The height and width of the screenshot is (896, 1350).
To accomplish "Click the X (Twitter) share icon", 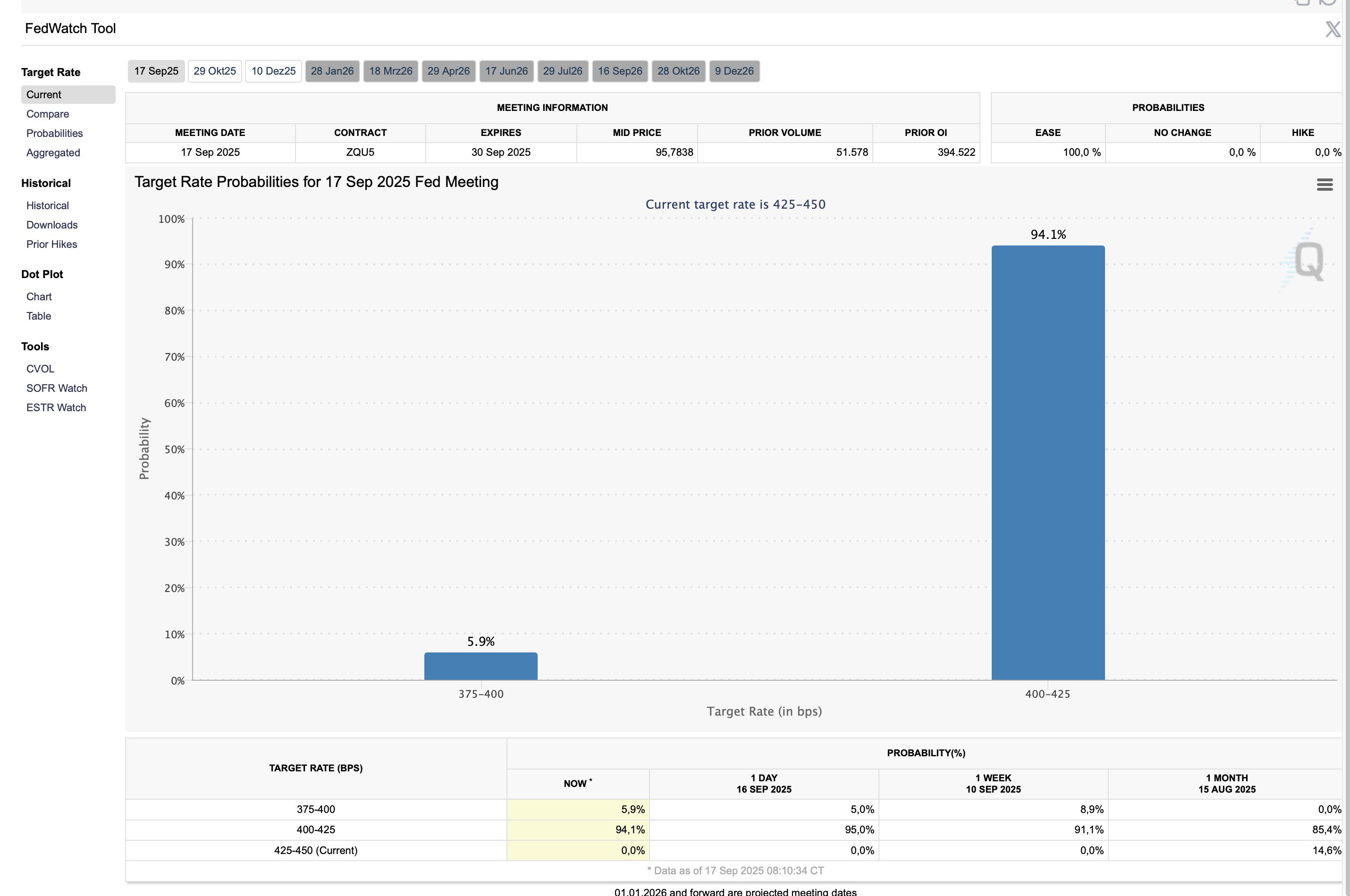I will 1332,29.
